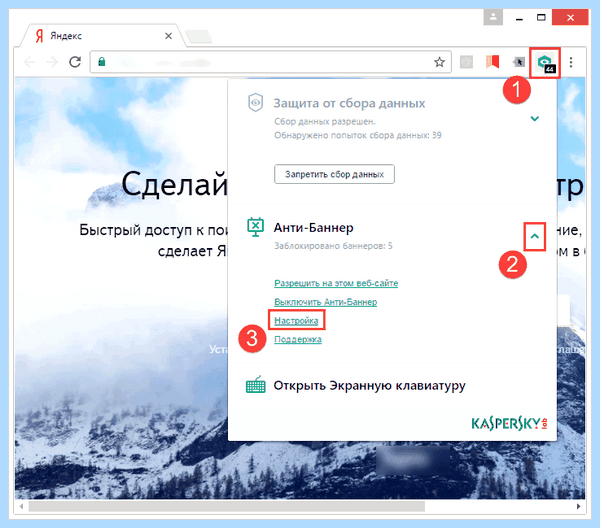Click Открыть Экранную клавиатуру

click(369, 385)
